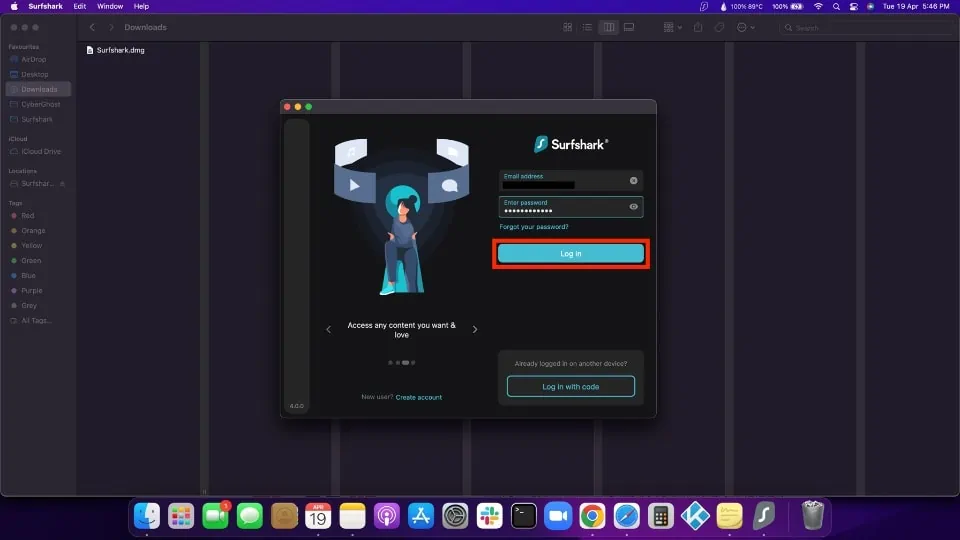Image resolution: width=960 pixels, height=540 pixels.
Task: Select the Red tag in Finder
Action: (x=38, y=216)
